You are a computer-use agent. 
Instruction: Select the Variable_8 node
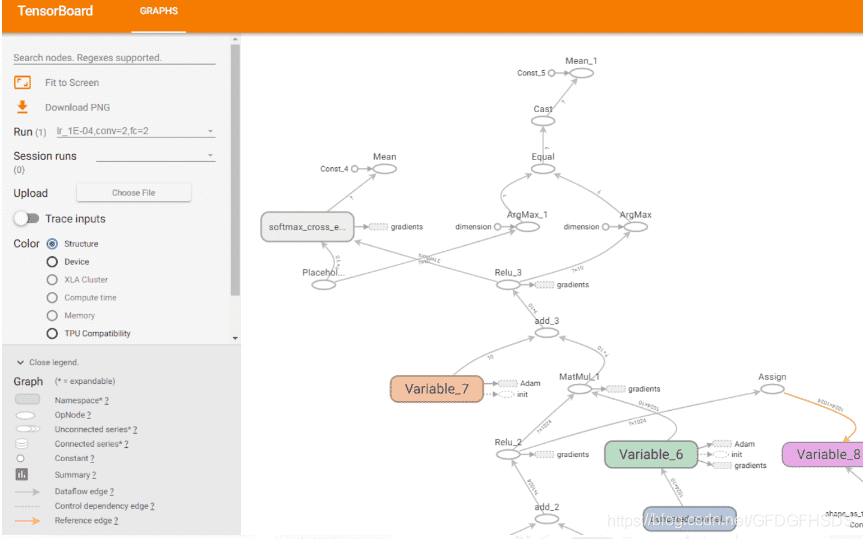(823, 454)
